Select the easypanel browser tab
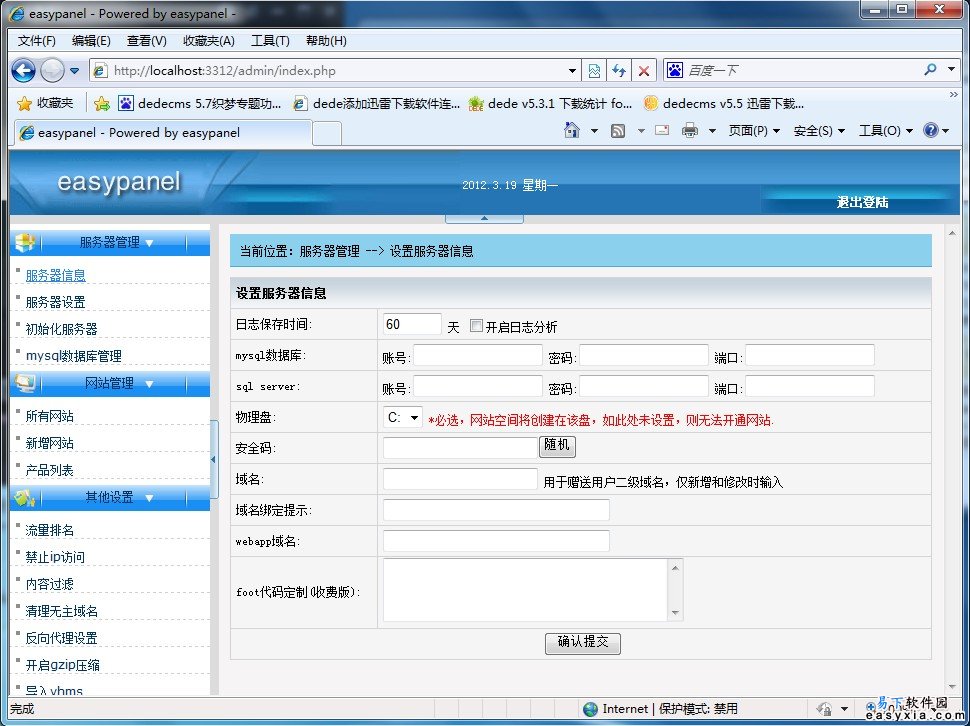The width and height of the screenshot is (970, 726). click(163, 132)
